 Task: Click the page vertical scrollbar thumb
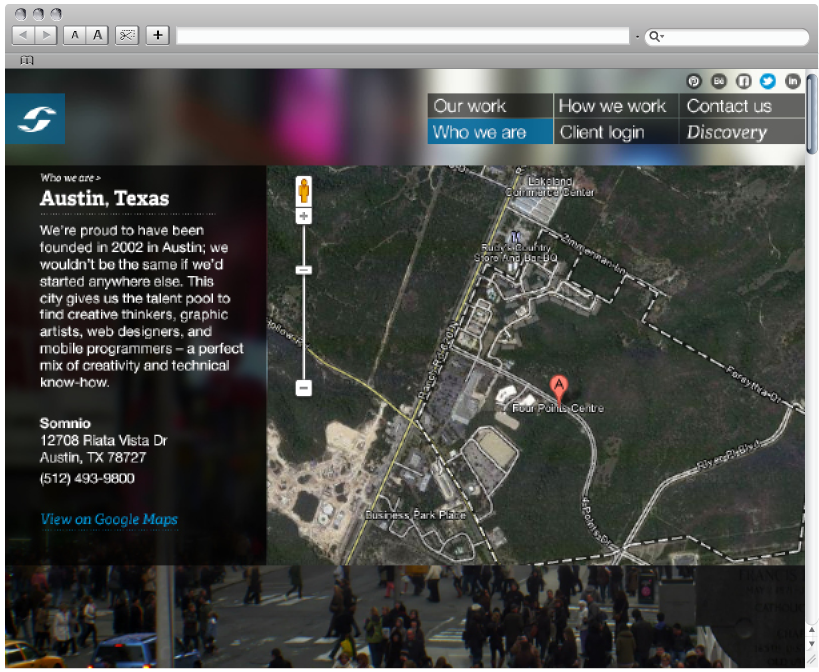[811, 114]
